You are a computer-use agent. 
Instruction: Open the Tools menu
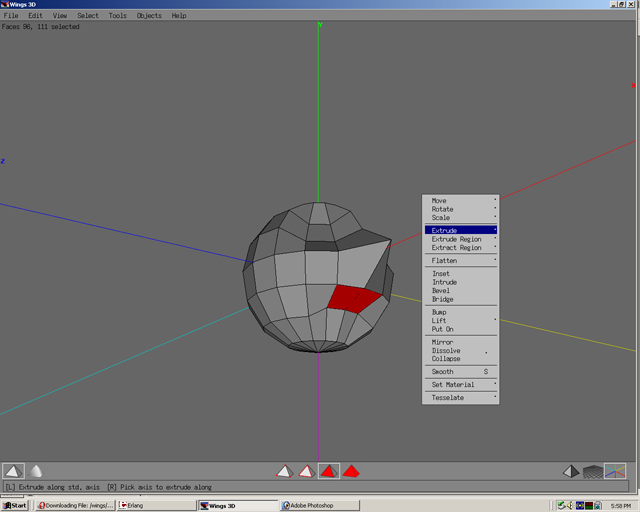click(118, 16)
